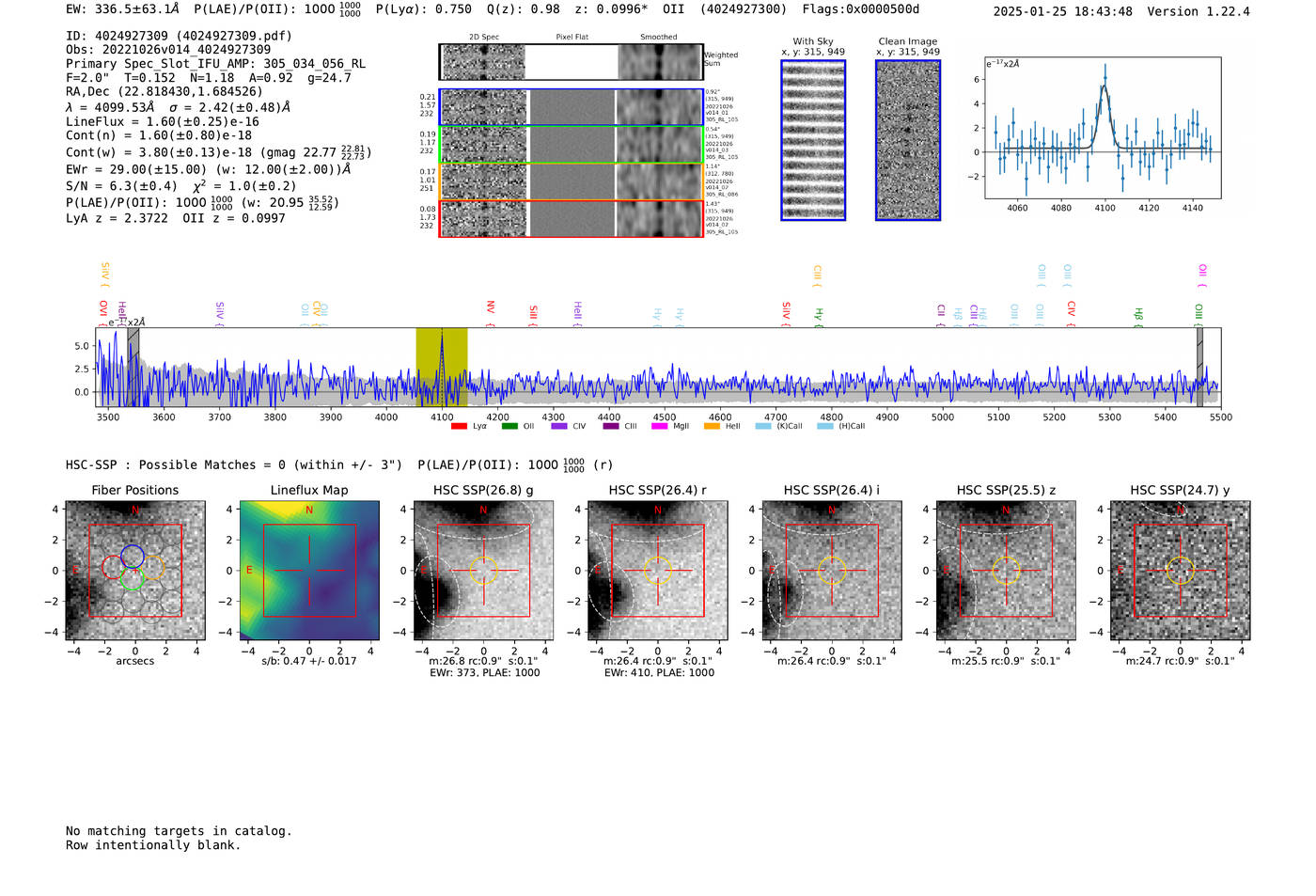
Task: Select the red-bordered 2D spectrum fiber row
Action: [572, 218]
